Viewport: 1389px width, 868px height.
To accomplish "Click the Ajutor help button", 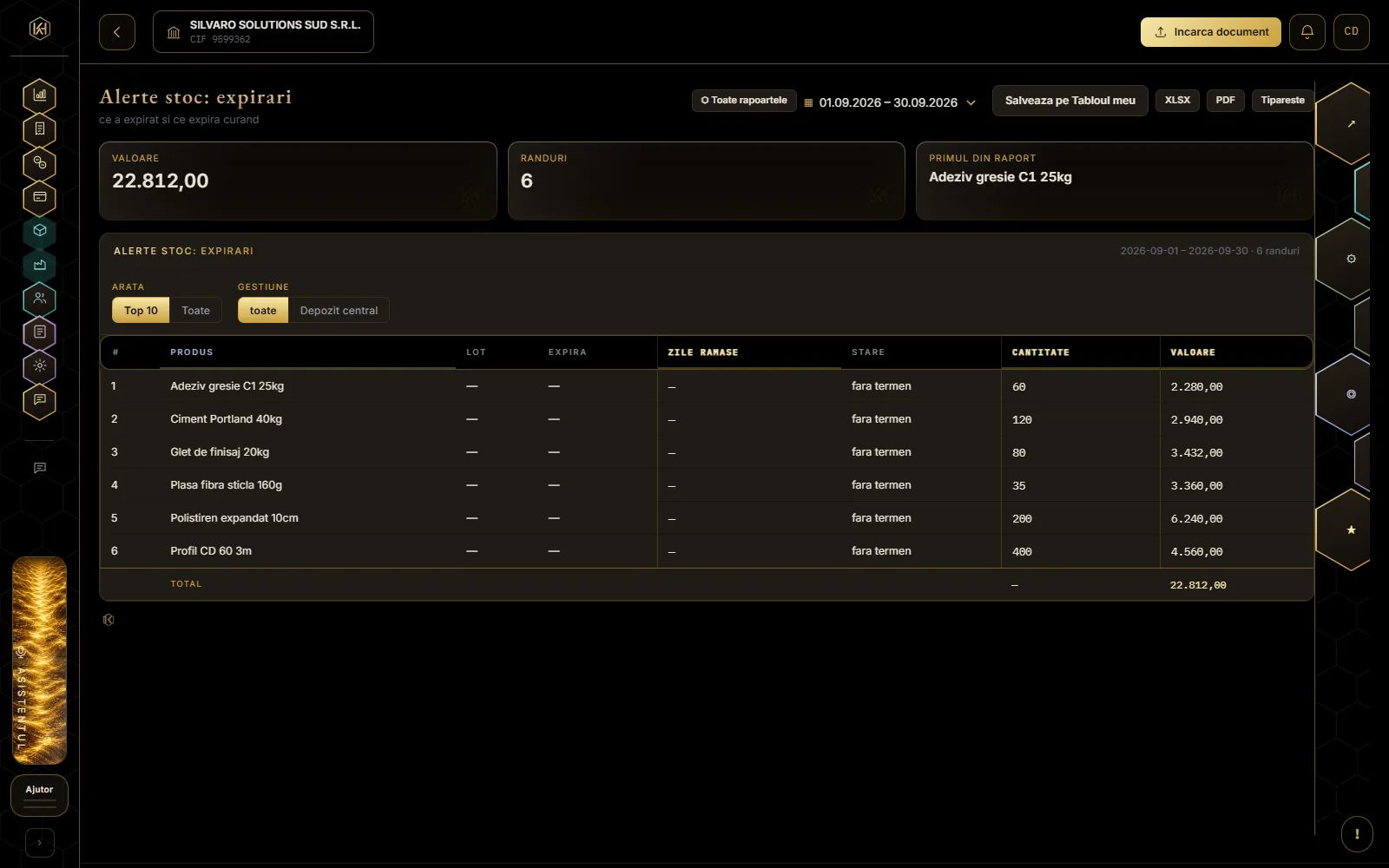I will click(40, 795).
